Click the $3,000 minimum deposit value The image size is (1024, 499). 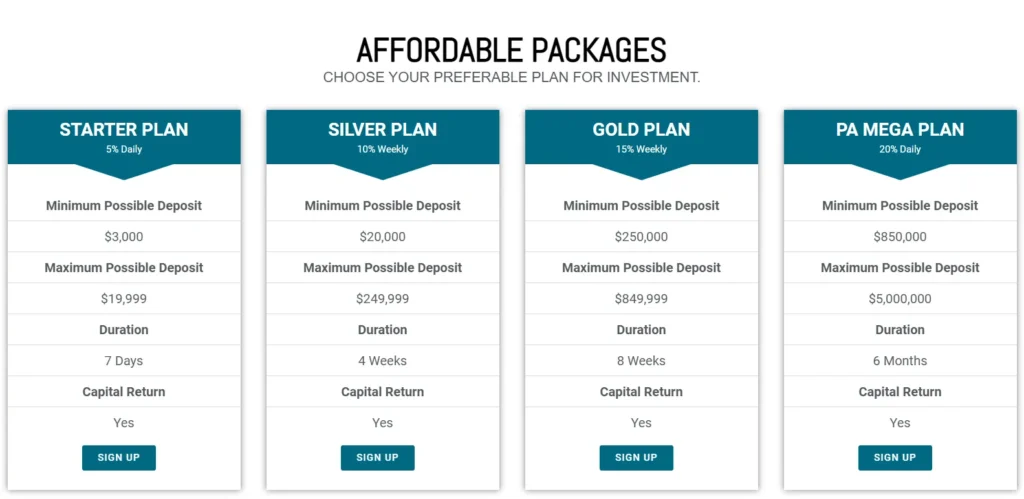(124, 237)
